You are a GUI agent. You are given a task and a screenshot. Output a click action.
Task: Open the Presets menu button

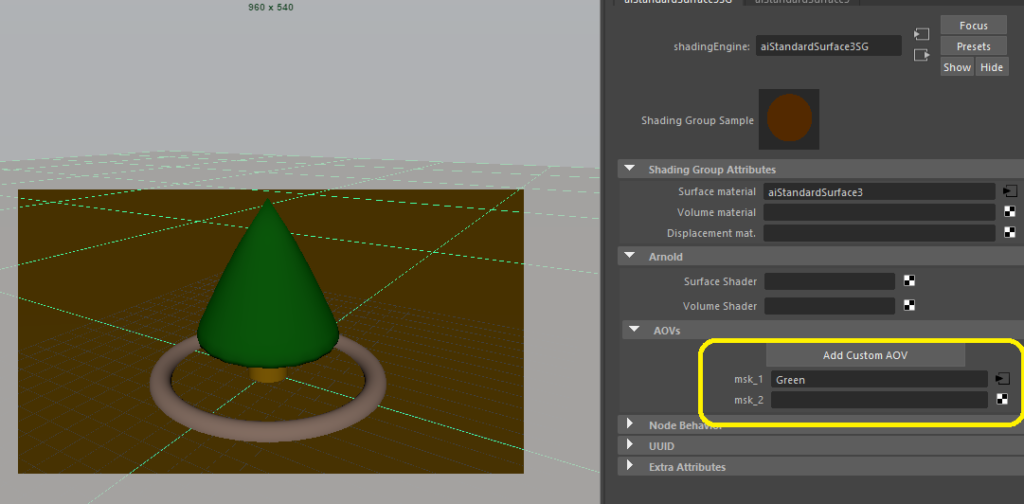(973, 46)
